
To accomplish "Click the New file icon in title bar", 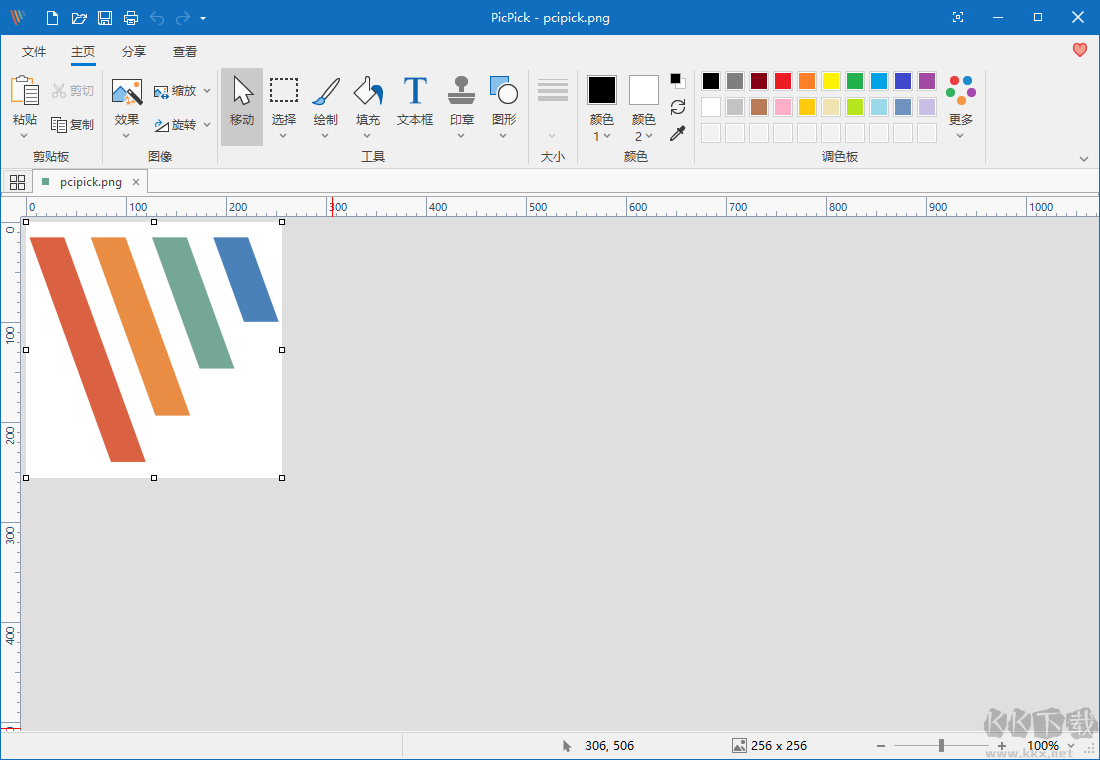I will (52, 18).
